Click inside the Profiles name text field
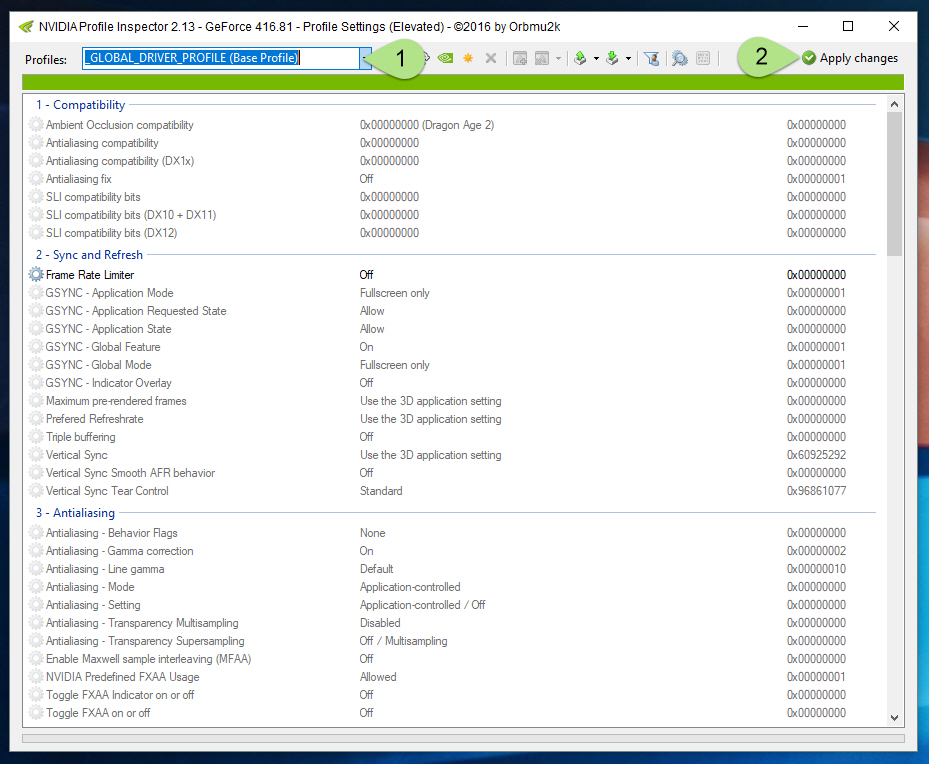 point(218,58)
